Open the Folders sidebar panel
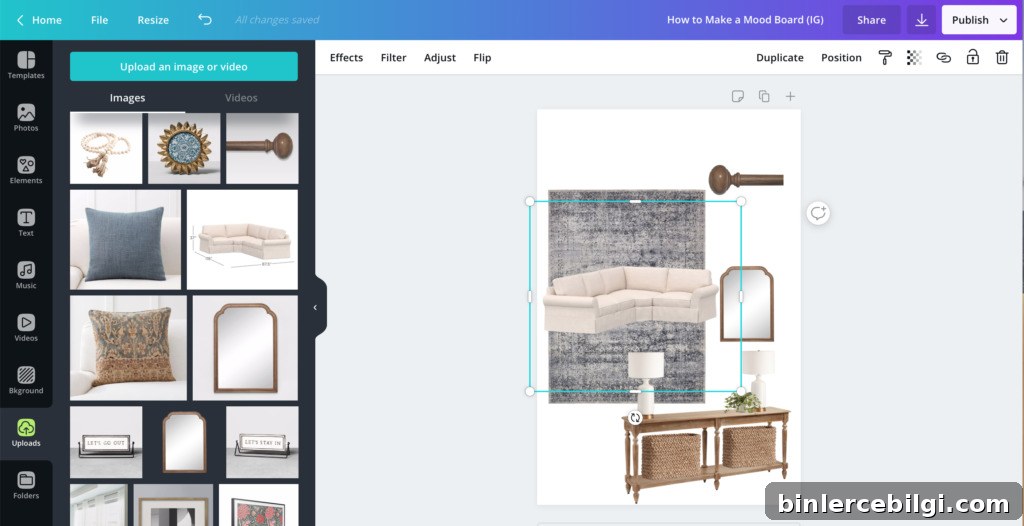1024x526 pixels. click(26, 485)
